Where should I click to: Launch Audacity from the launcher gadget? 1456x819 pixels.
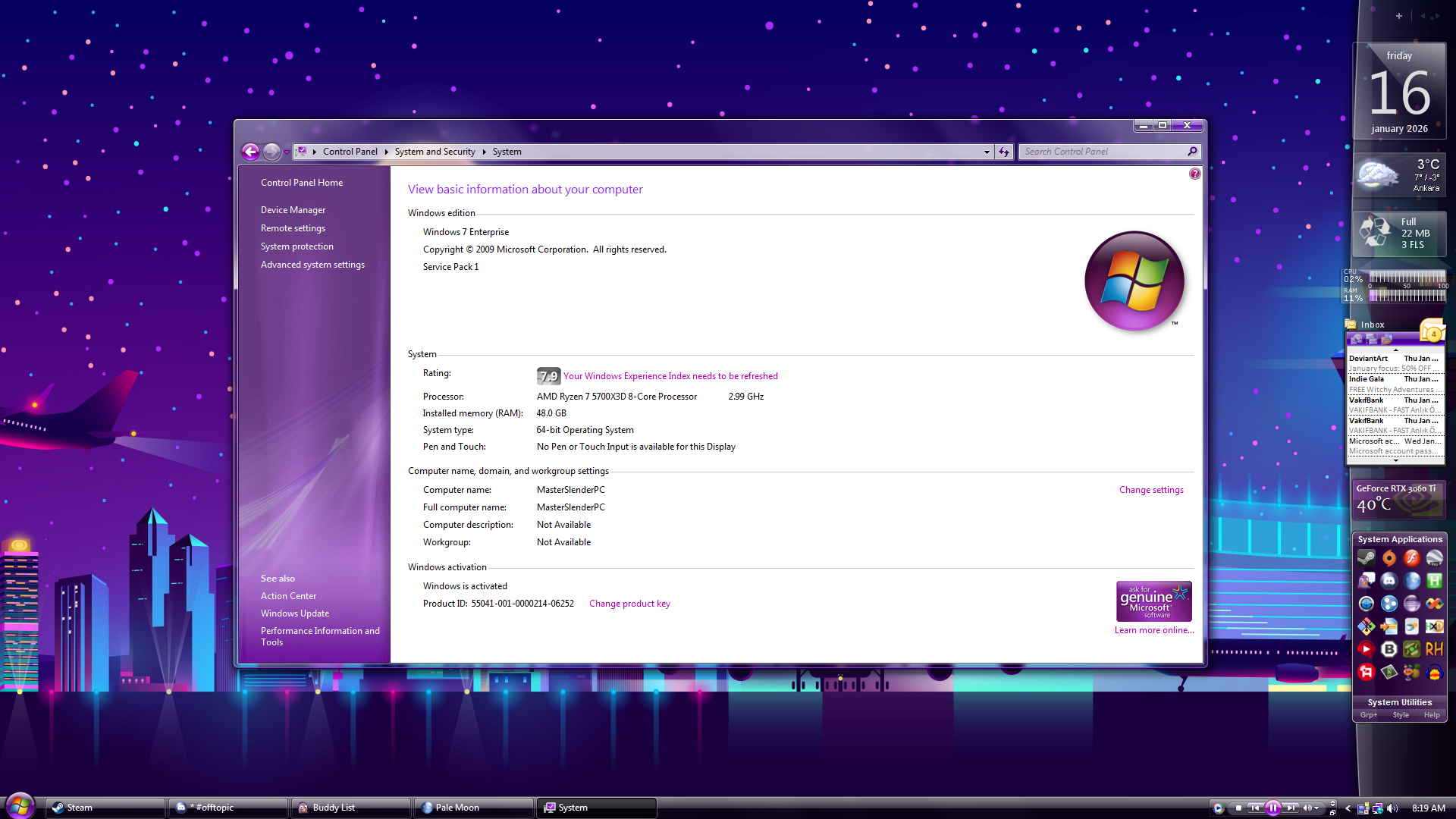coord(1435,673)
